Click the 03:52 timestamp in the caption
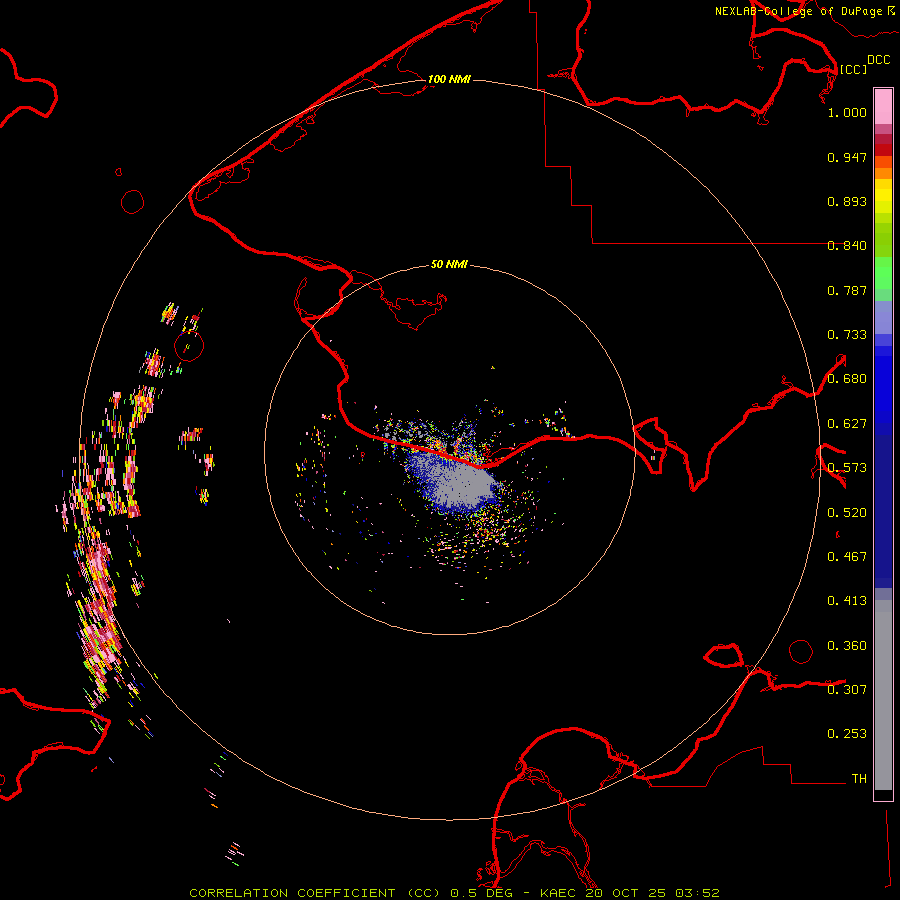 tap(697, 893)
